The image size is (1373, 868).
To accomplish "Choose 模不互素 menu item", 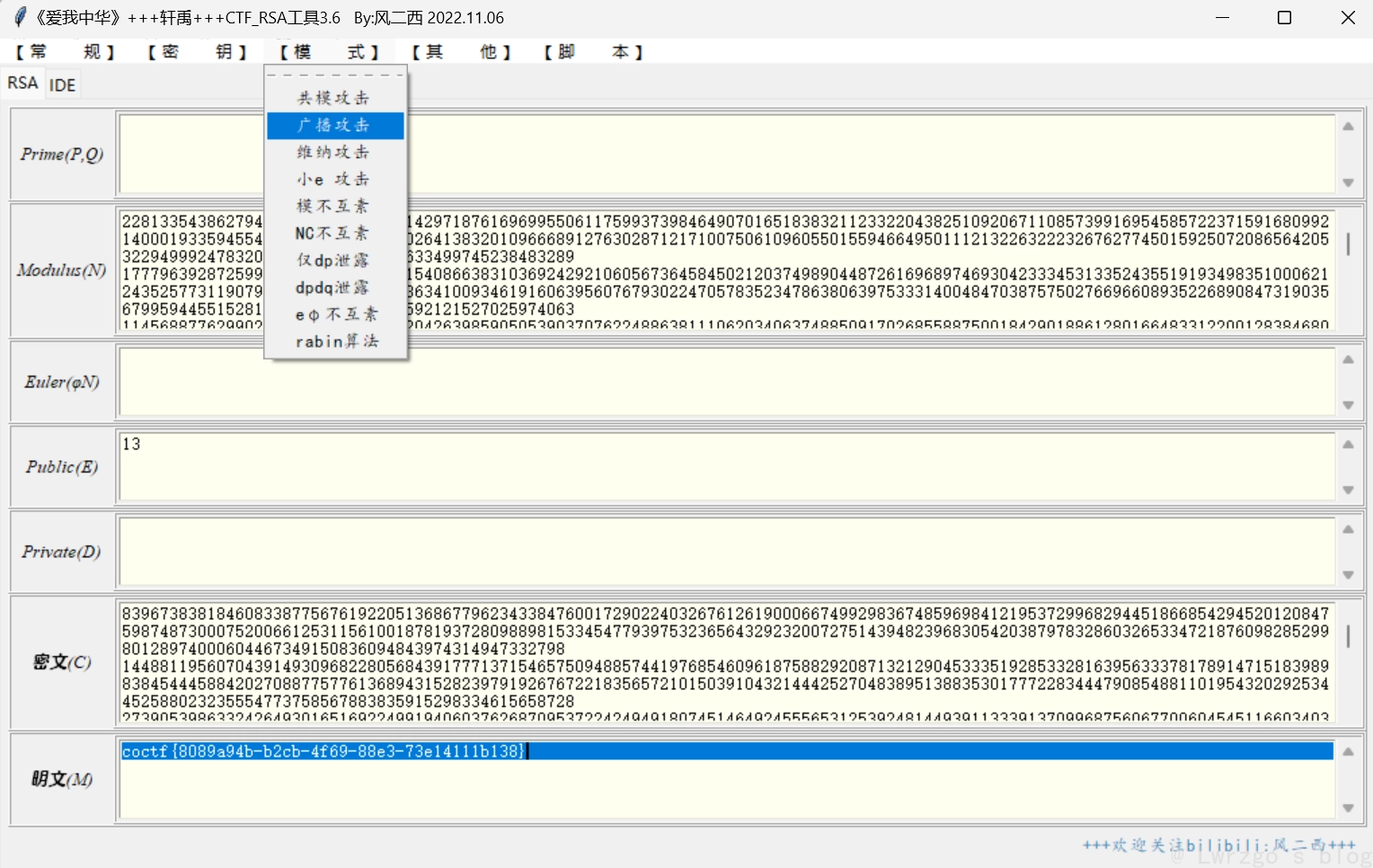I will point(335,206).
